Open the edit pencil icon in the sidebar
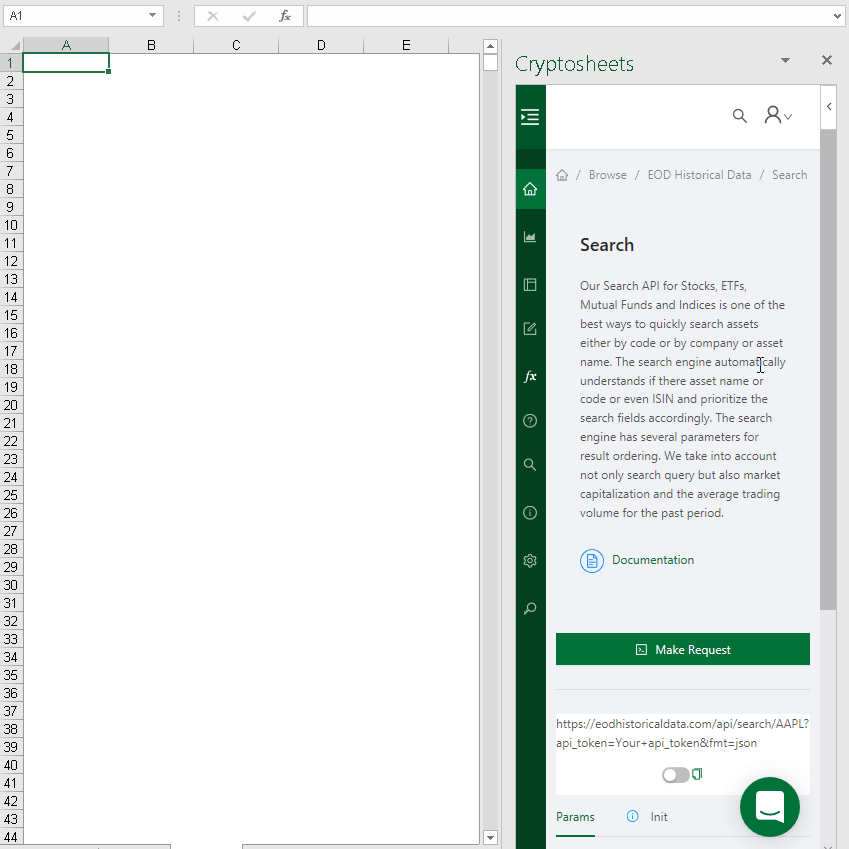Screen dimensions: 849x849 pos(530,329)
